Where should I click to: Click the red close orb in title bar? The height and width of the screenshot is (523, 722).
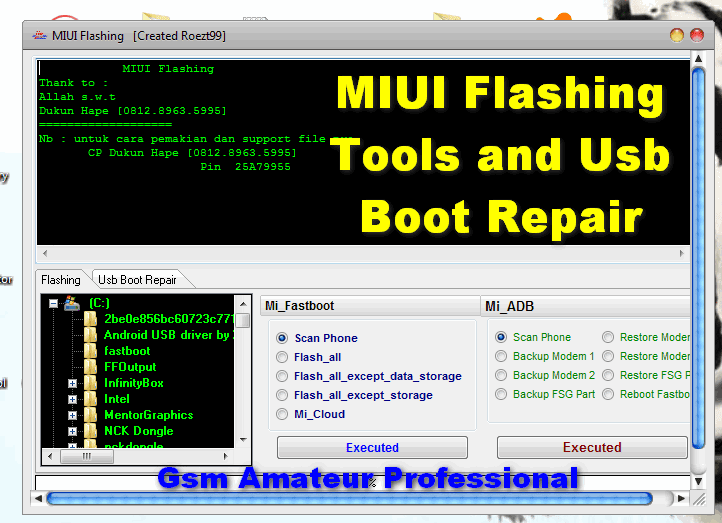tap(697, 35)
